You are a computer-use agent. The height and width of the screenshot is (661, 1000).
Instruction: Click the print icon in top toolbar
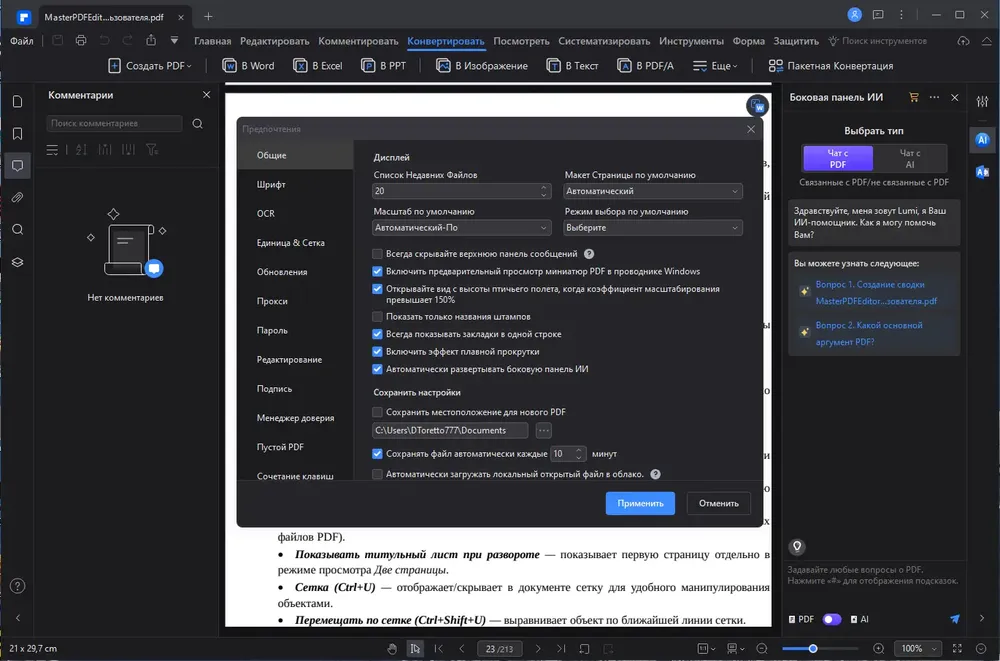click(81, 41)
